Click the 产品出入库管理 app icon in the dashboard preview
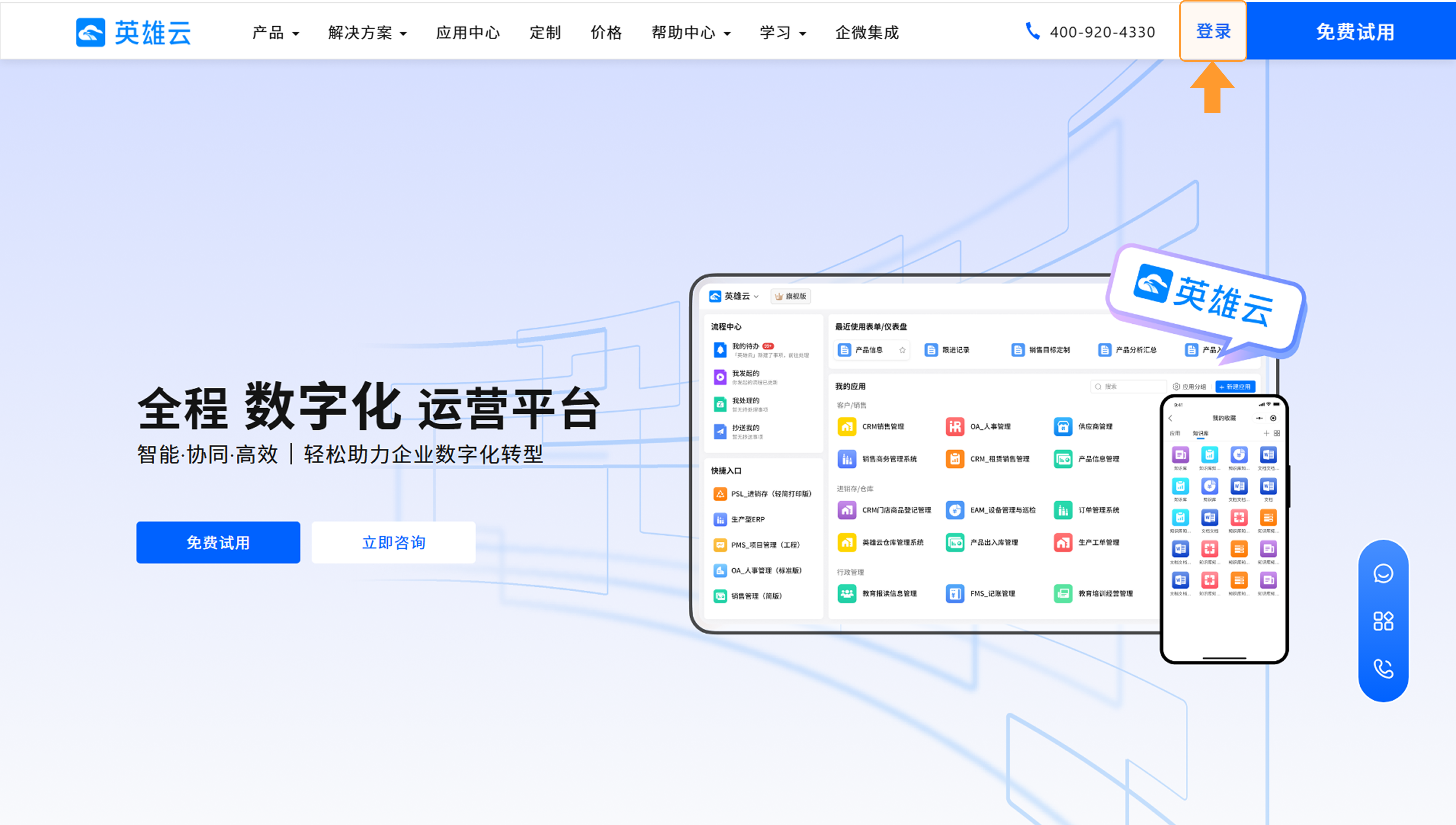Viewport: 1456px width, 825px height. click(955, 542)
